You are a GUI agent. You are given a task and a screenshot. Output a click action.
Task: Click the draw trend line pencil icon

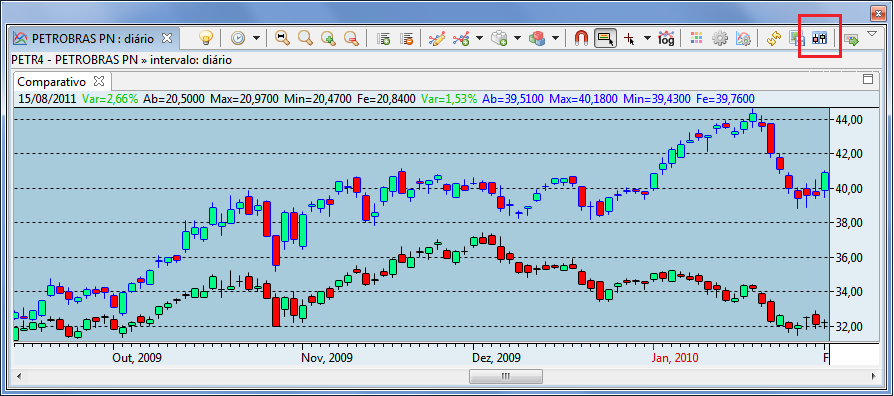(x=436, y=38)
